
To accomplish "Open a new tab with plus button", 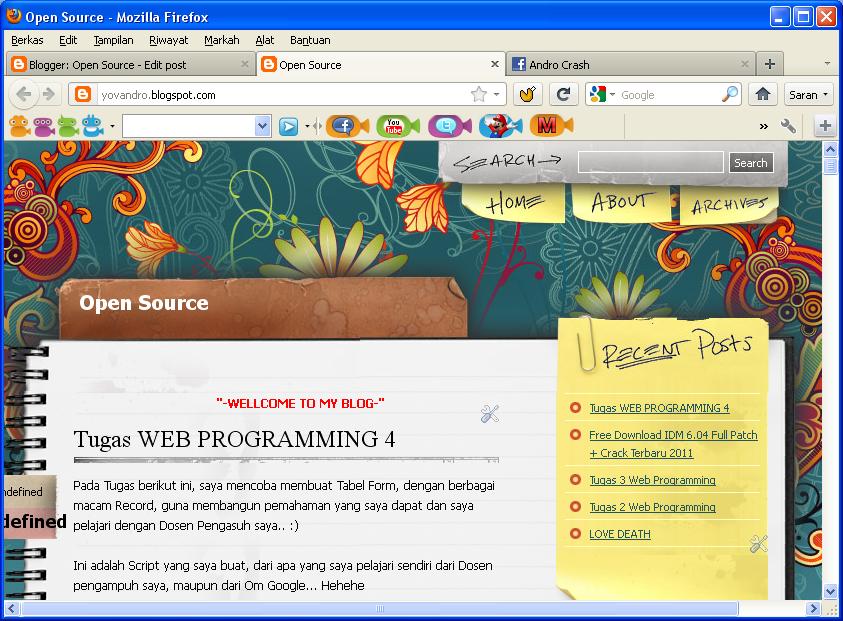I will coord(770,64).
